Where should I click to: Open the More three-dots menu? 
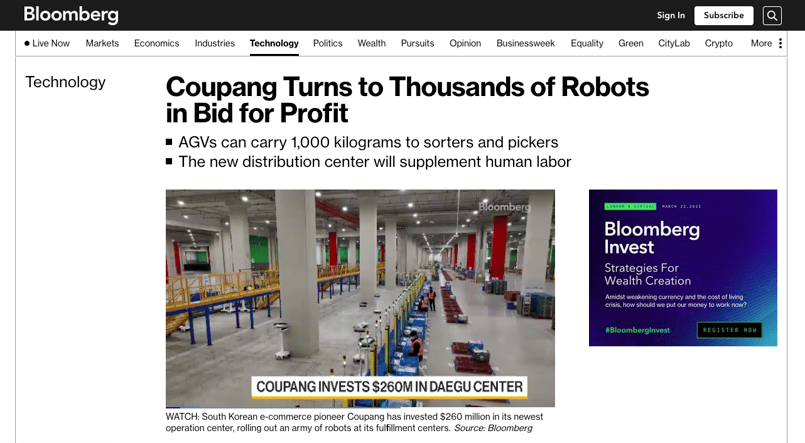780,43
